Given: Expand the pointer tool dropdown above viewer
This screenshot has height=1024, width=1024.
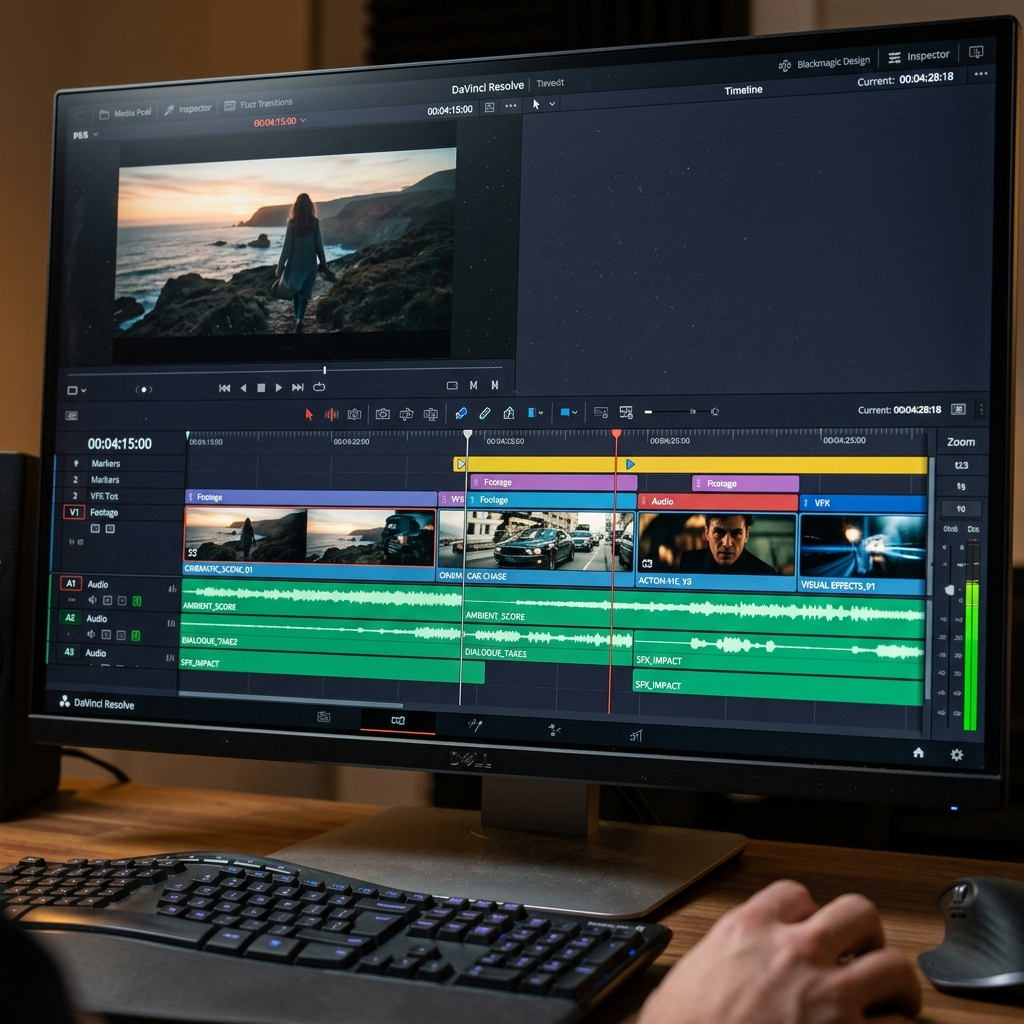Looking at the screenshot, I should pyautogui.click(x=552, y=104).
